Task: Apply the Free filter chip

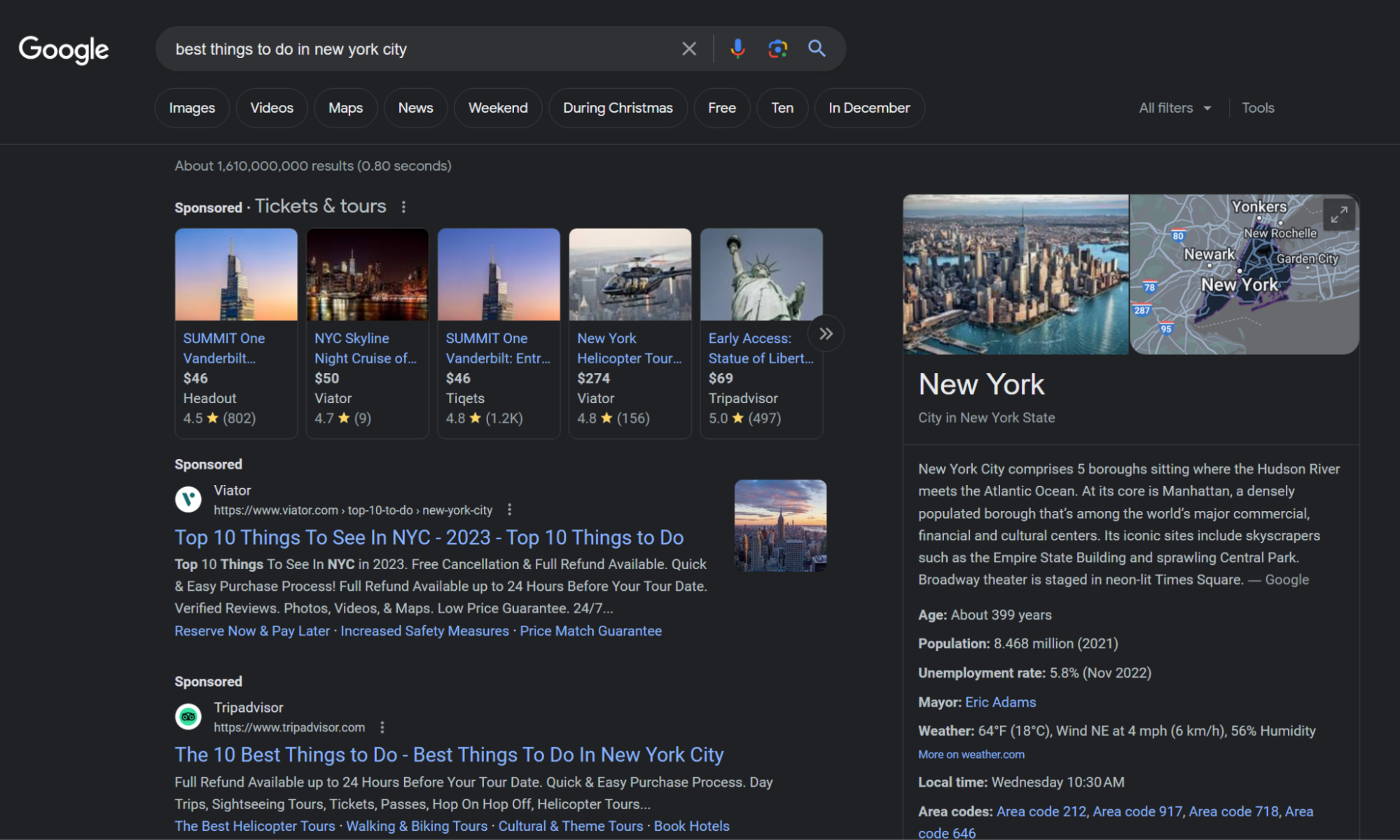Action: (x=721, y=108)
